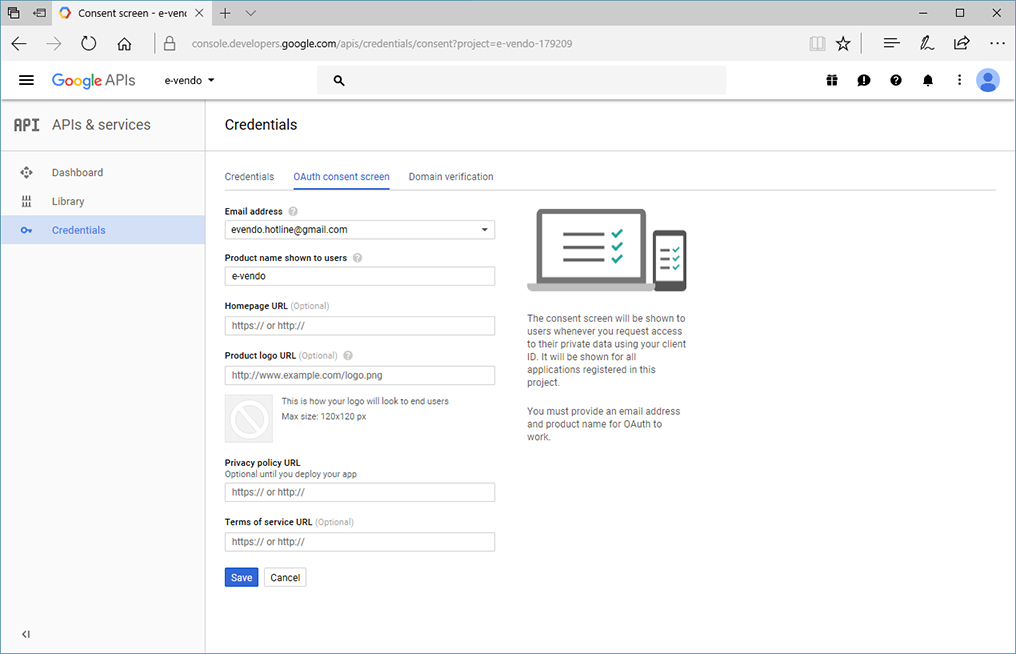Image resolution: width=1016 pixels, height=654 pixels.
Task: Click the Google APIs logo
Action: pos(93,80)
